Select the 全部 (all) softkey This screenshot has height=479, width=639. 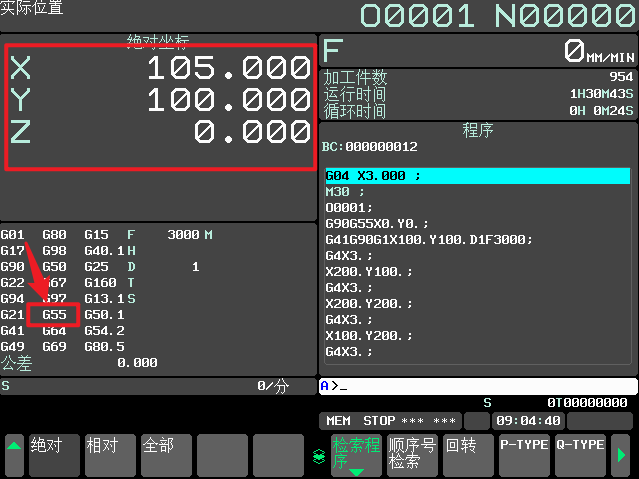coord(165,455)
